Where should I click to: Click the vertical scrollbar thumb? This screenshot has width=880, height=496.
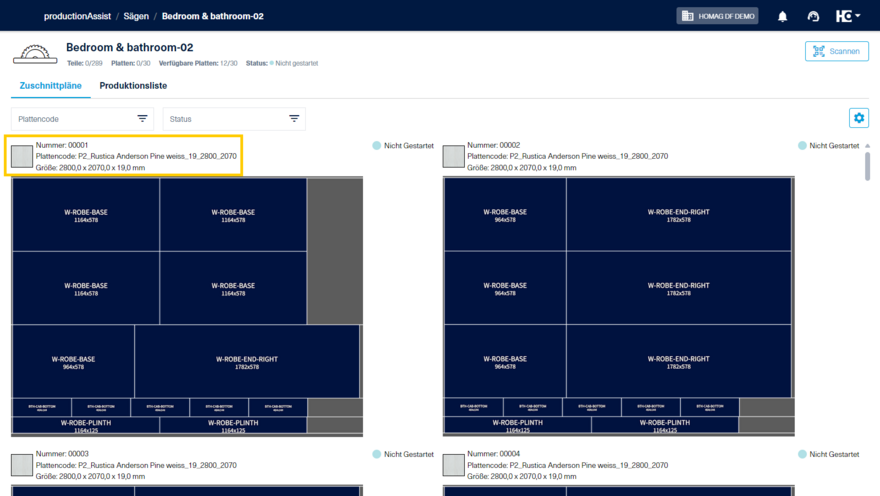[868, 167]
